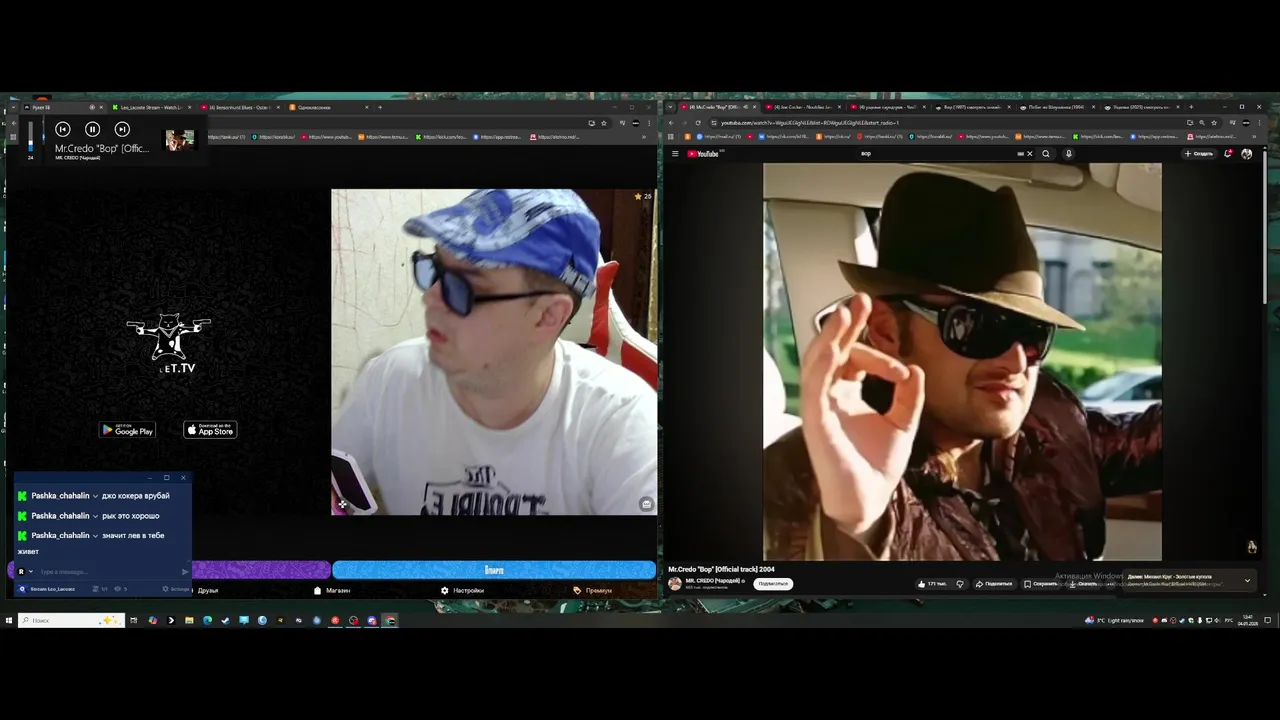
Task: Click the Mr.Credo album thumbnail in overlay
Action: point(180,140)
